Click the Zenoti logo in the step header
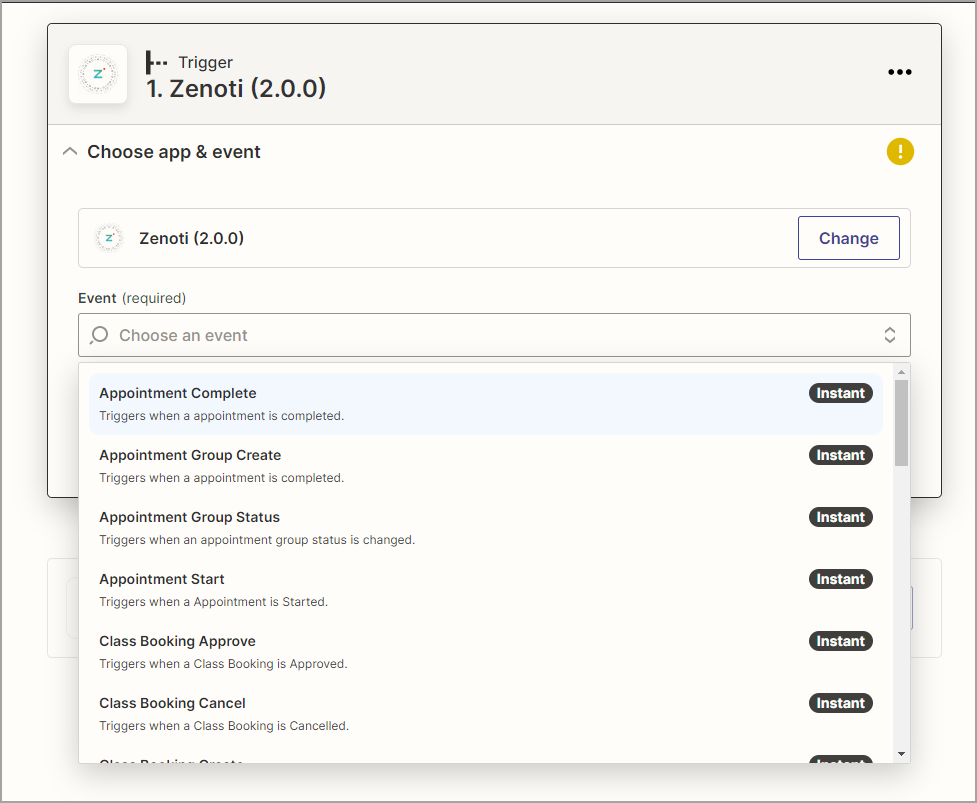Screen dimensions: 977x803 coord(98,74)
